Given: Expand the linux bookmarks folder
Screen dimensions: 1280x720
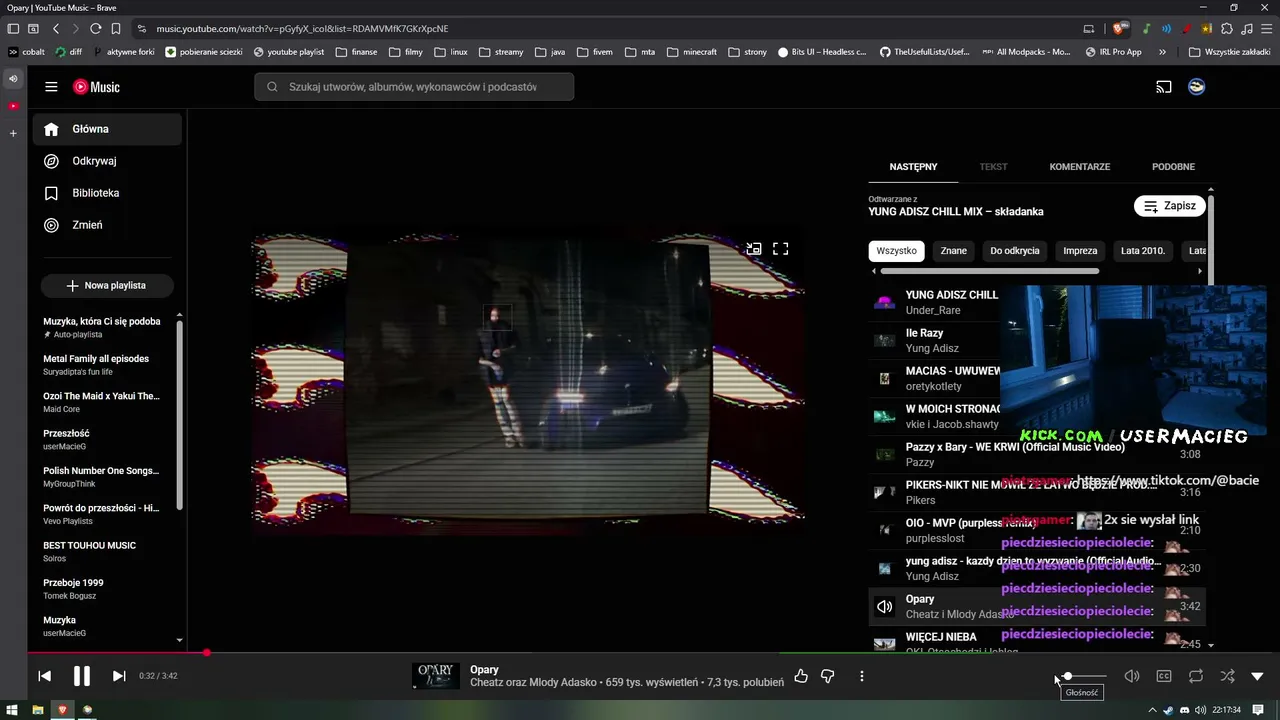Looking at the screenshot, I should pos(450,52).
